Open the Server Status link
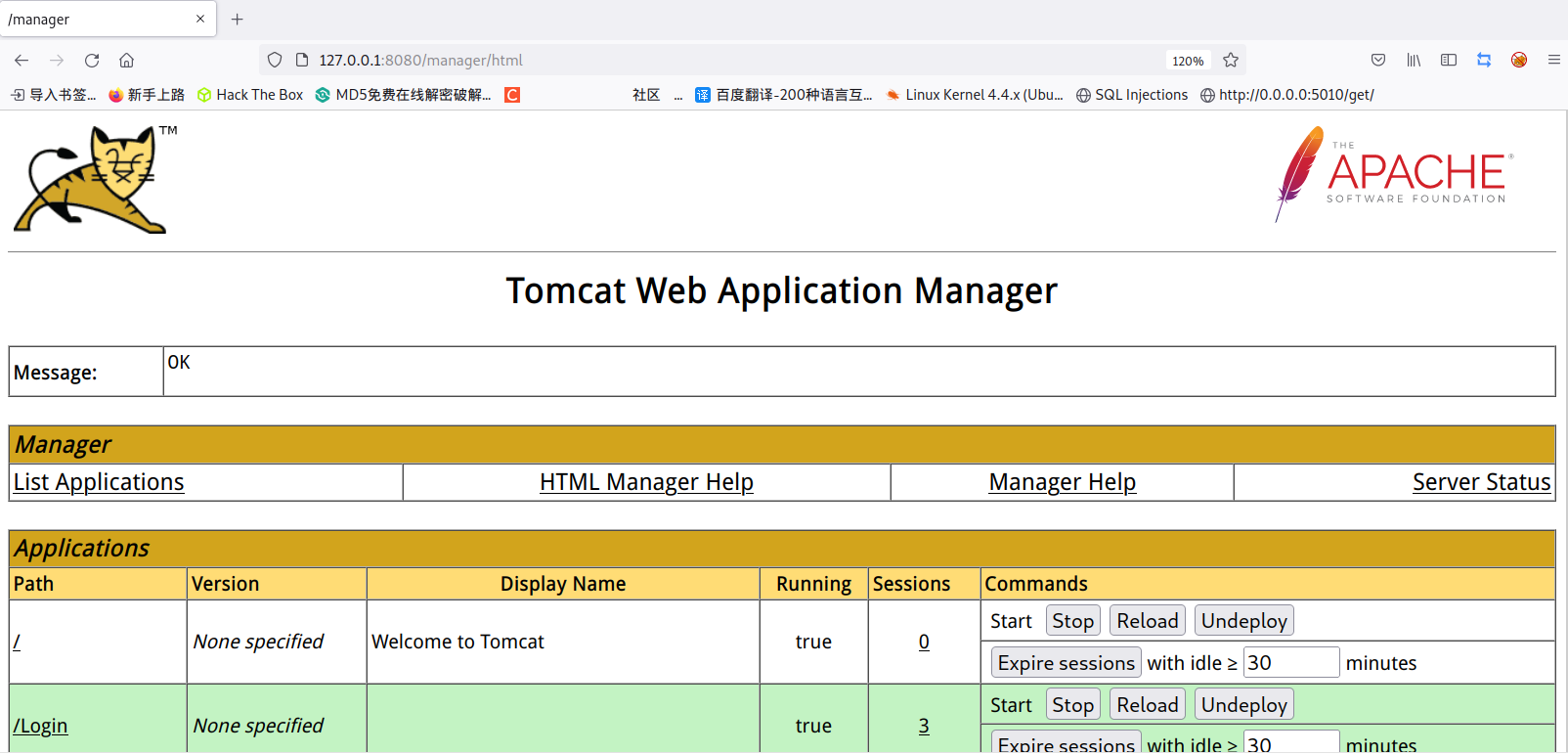 click(x=1481, y=482)
